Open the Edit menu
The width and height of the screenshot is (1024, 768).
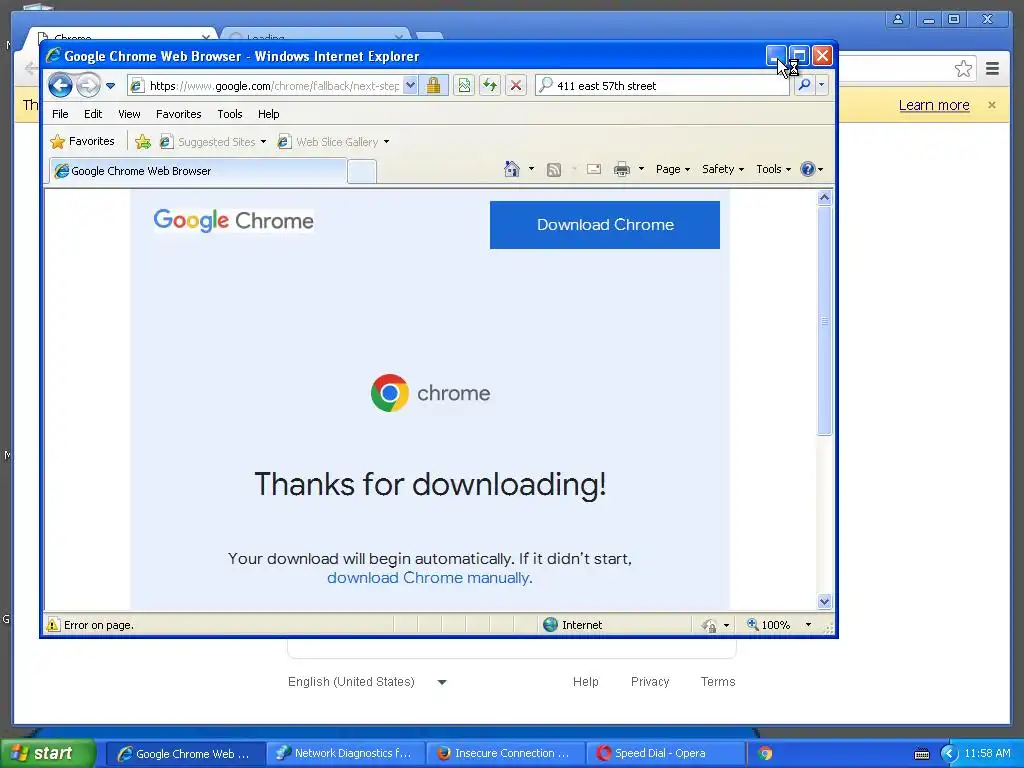tap(93, 114)
